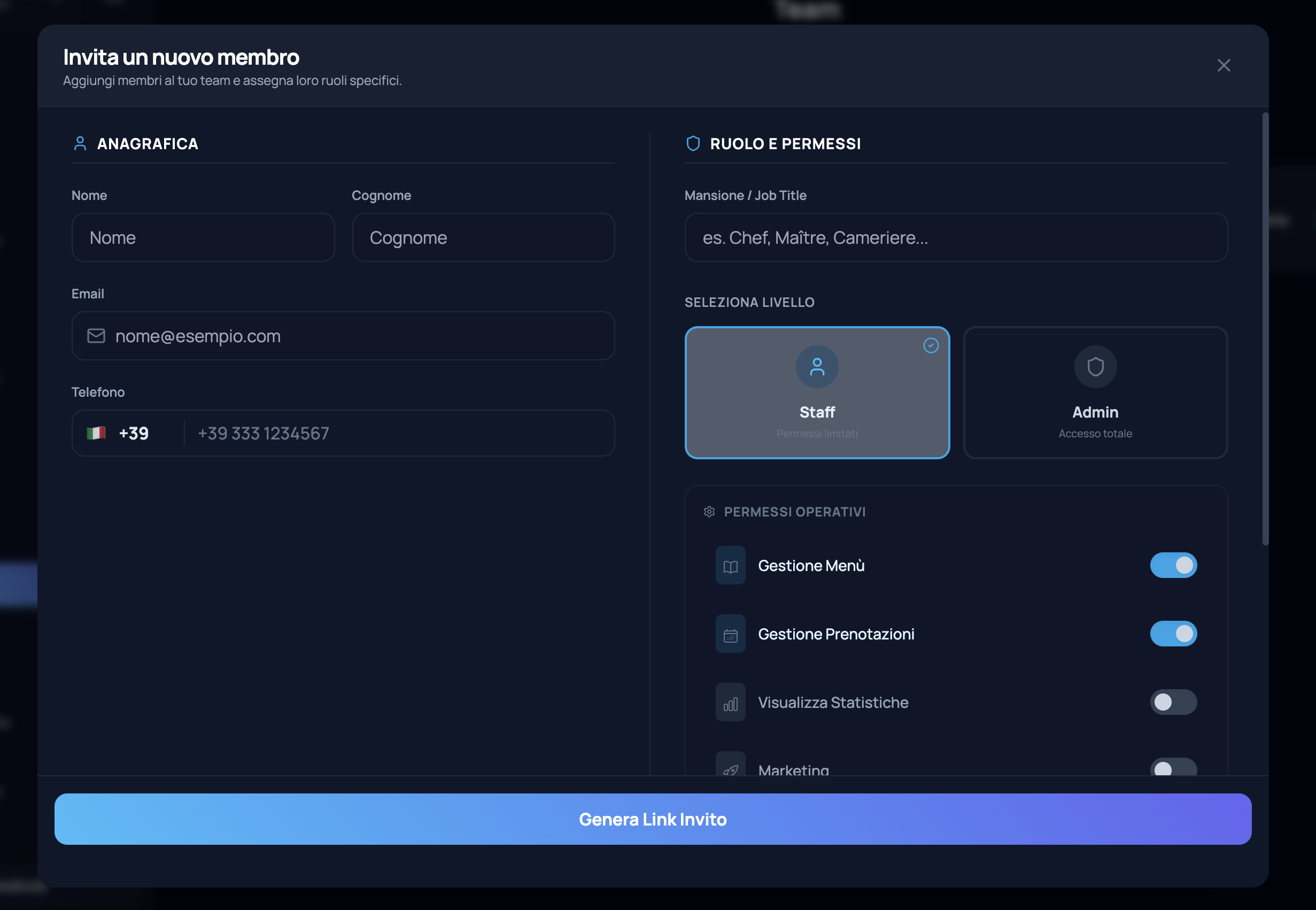Image resolution: width=1316 pixels, height=910 pixels.
Task: Turn off Gestione Prenotazioni switch
Action: [1173, 634]
